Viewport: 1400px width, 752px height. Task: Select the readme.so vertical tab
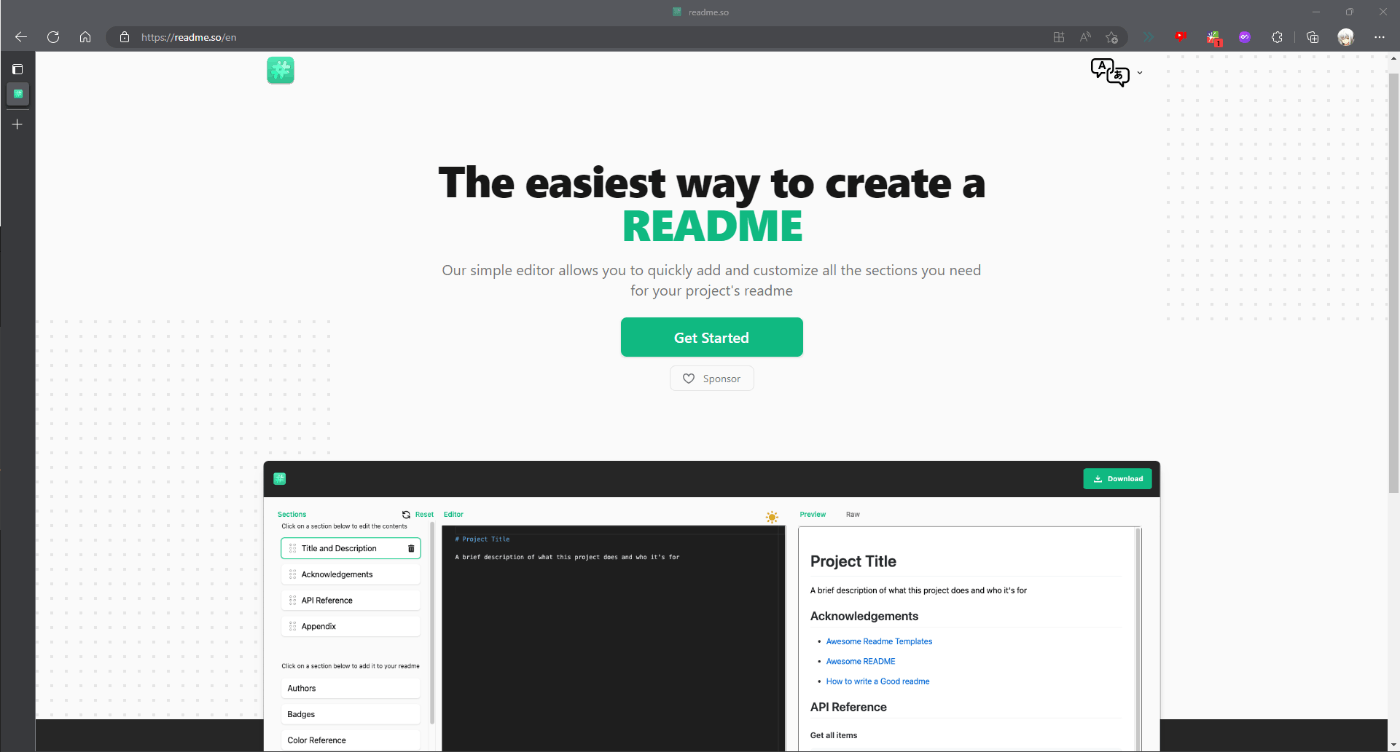(18, 94)
